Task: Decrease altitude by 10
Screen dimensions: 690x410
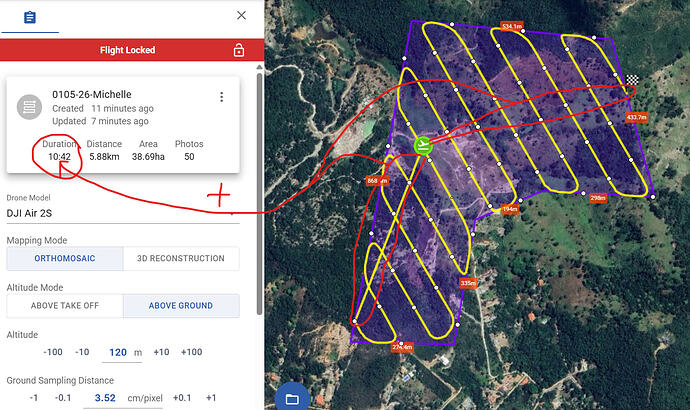Action: click(82, 352)
